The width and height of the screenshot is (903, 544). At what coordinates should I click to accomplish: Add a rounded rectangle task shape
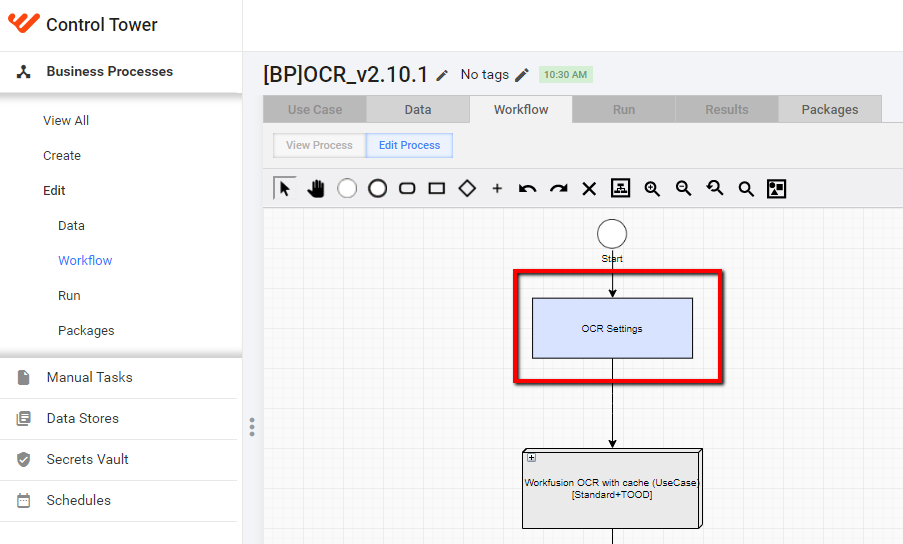407,188
